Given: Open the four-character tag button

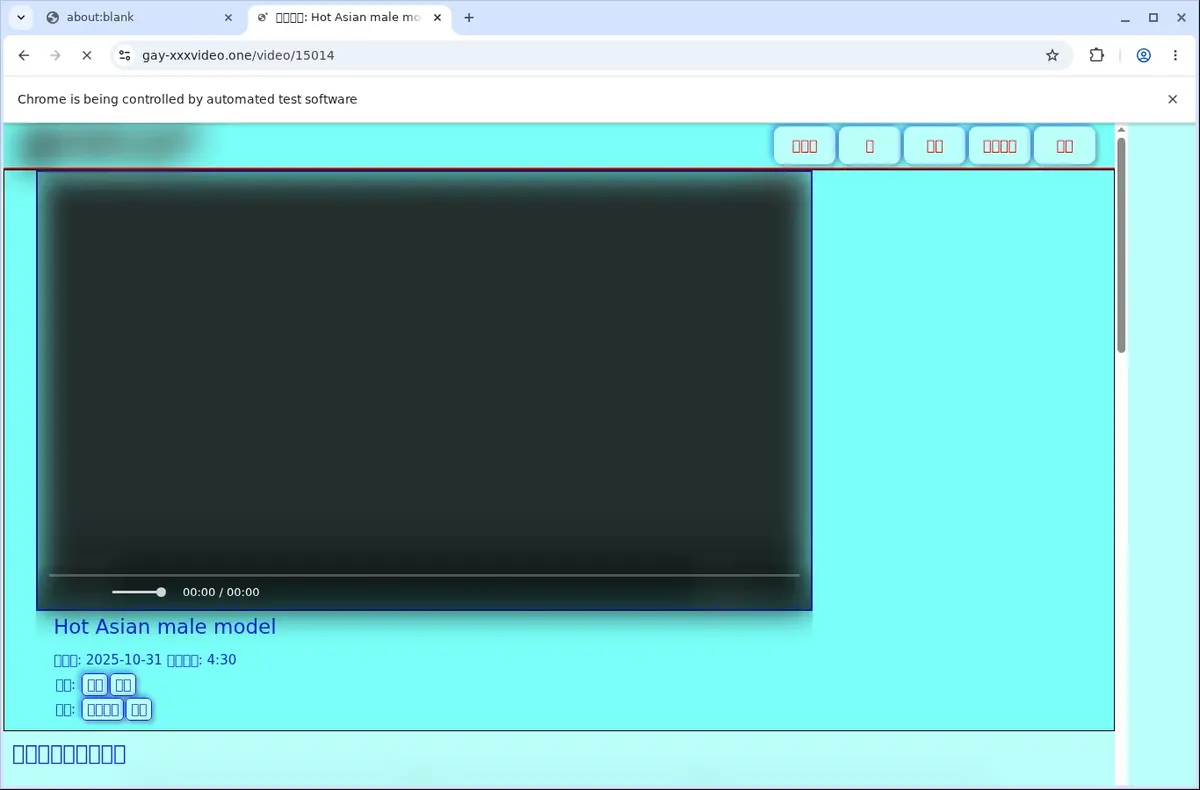Looking at the screenshot, I should [x=103, y=710].
